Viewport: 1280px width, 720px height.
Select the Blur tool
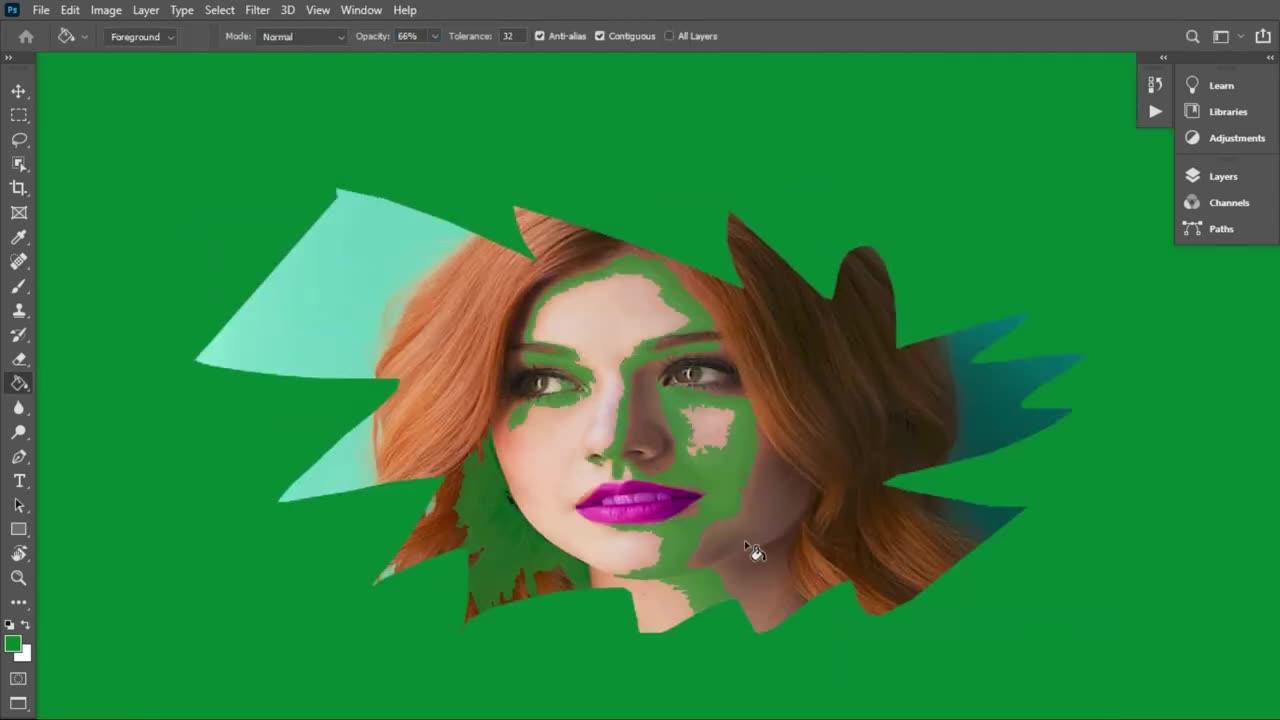pyautogui.click(x=19, y=408)
